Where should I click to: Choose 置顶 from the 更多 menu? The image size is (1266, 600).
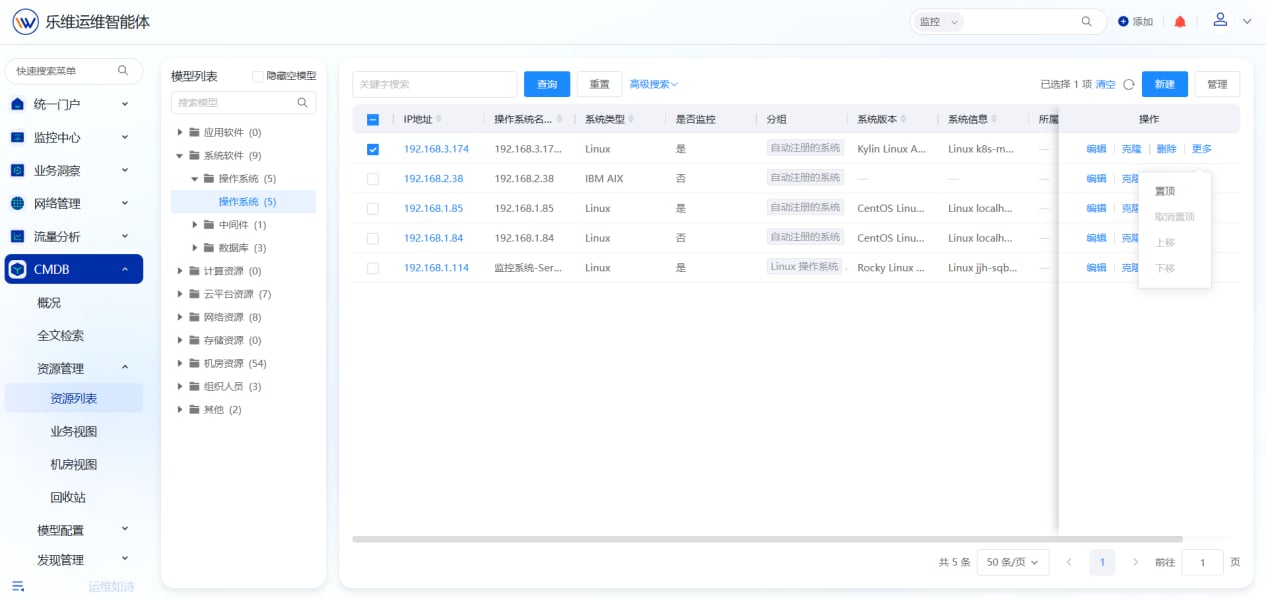[x=1165, y=191]
